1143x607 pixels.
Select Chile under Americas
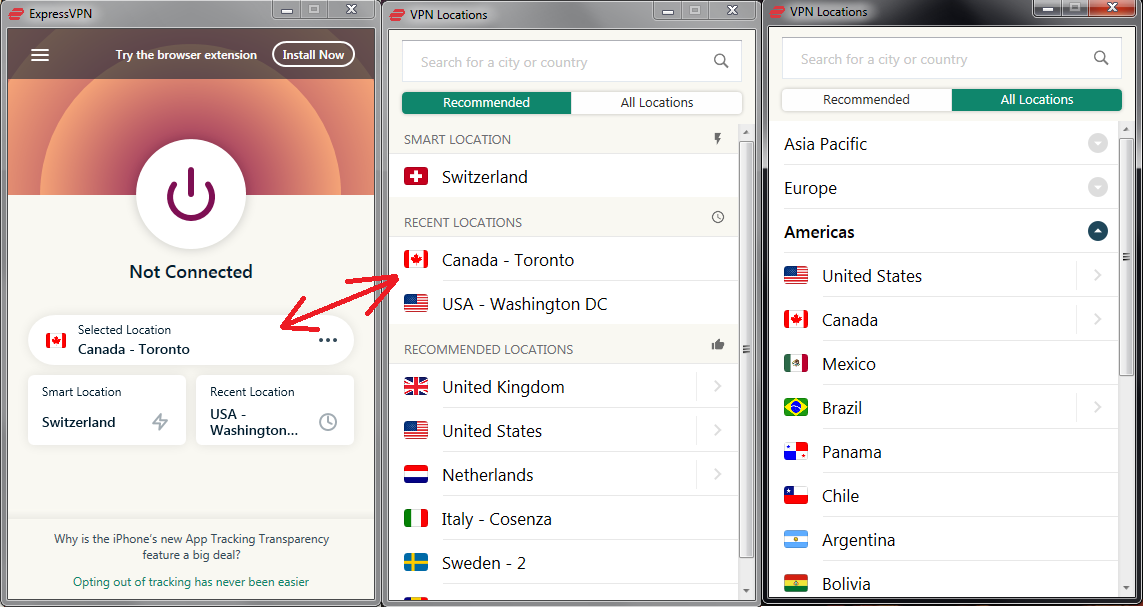[x=946, y=496]
